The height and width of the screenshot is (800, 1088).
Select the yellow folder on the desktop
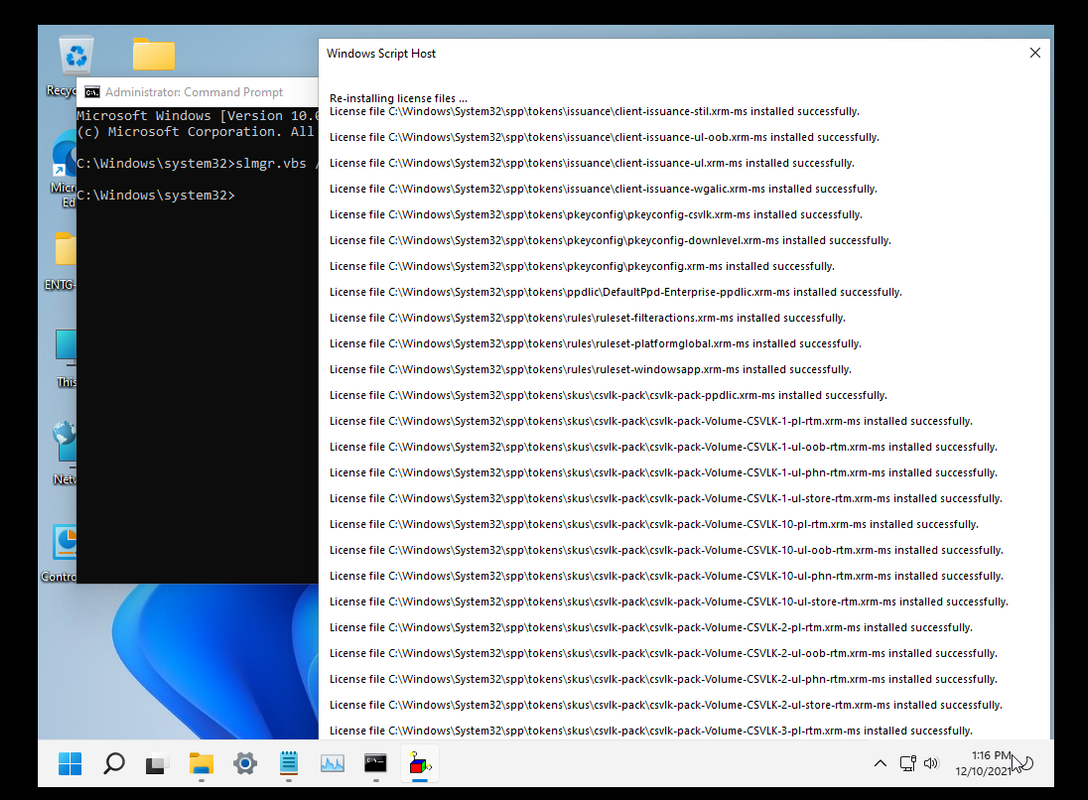click(153, 54)
